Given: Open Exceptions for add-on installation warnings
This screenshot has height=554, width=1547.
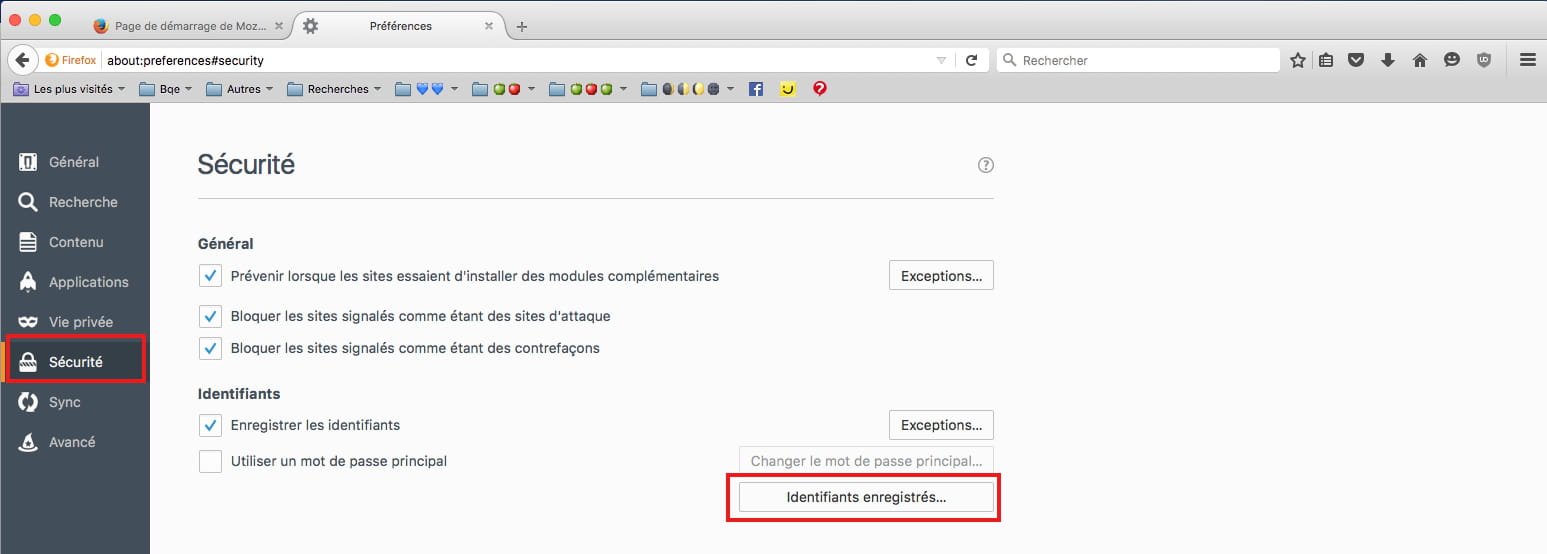Looking at the screenshot, I should click(x=941, y=275).
